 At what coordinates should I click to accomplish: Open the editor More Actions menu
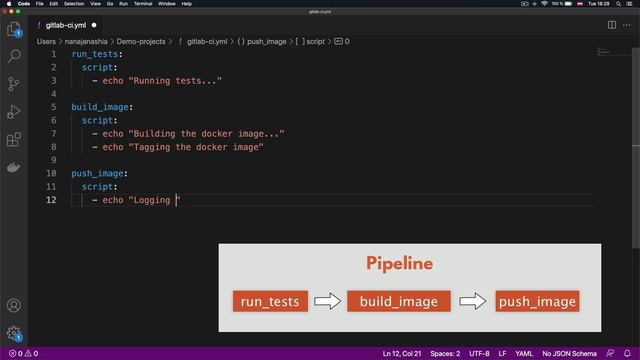coord(627,25)
